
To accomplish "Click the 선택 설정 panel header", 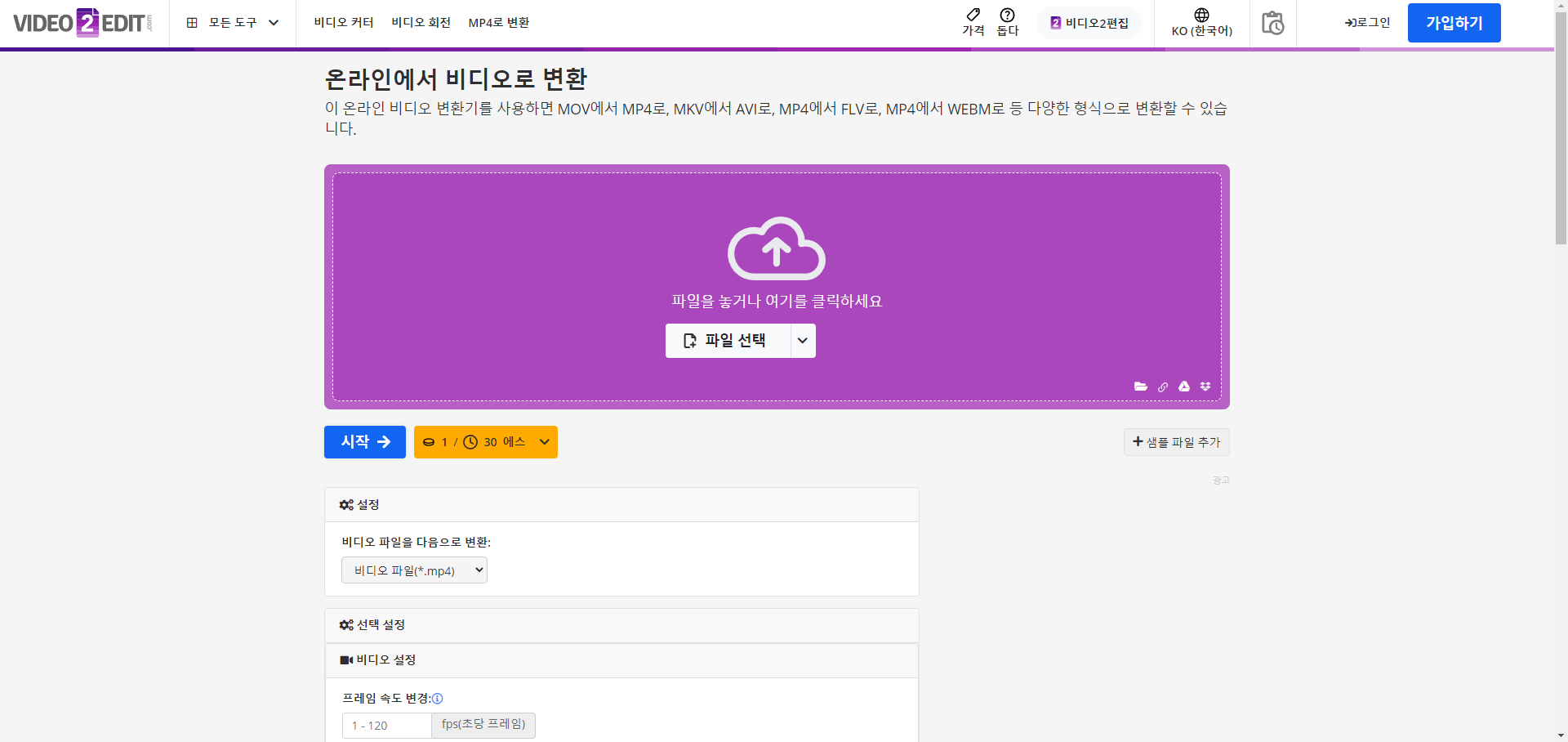I will click(621, 625).
